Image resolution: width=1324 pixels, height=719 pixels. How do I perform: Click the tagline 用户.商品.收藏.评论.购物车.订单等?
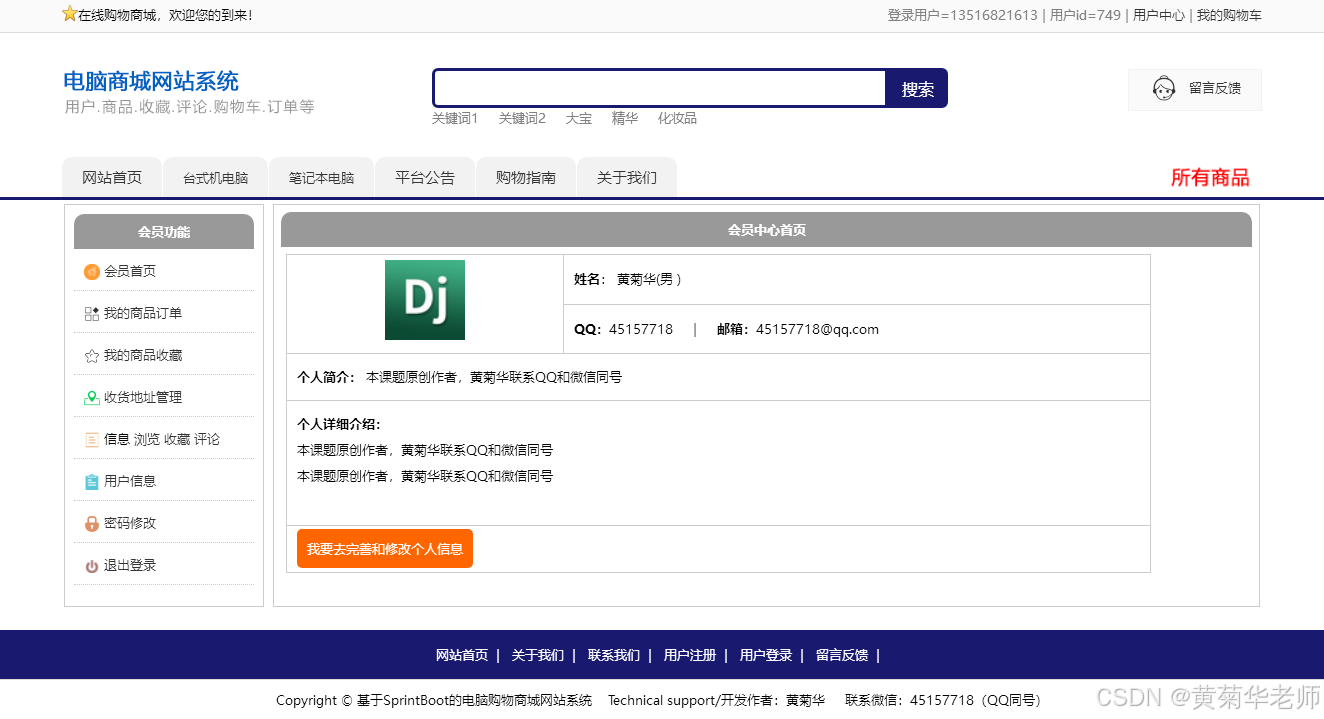click(x=189, y=107)
